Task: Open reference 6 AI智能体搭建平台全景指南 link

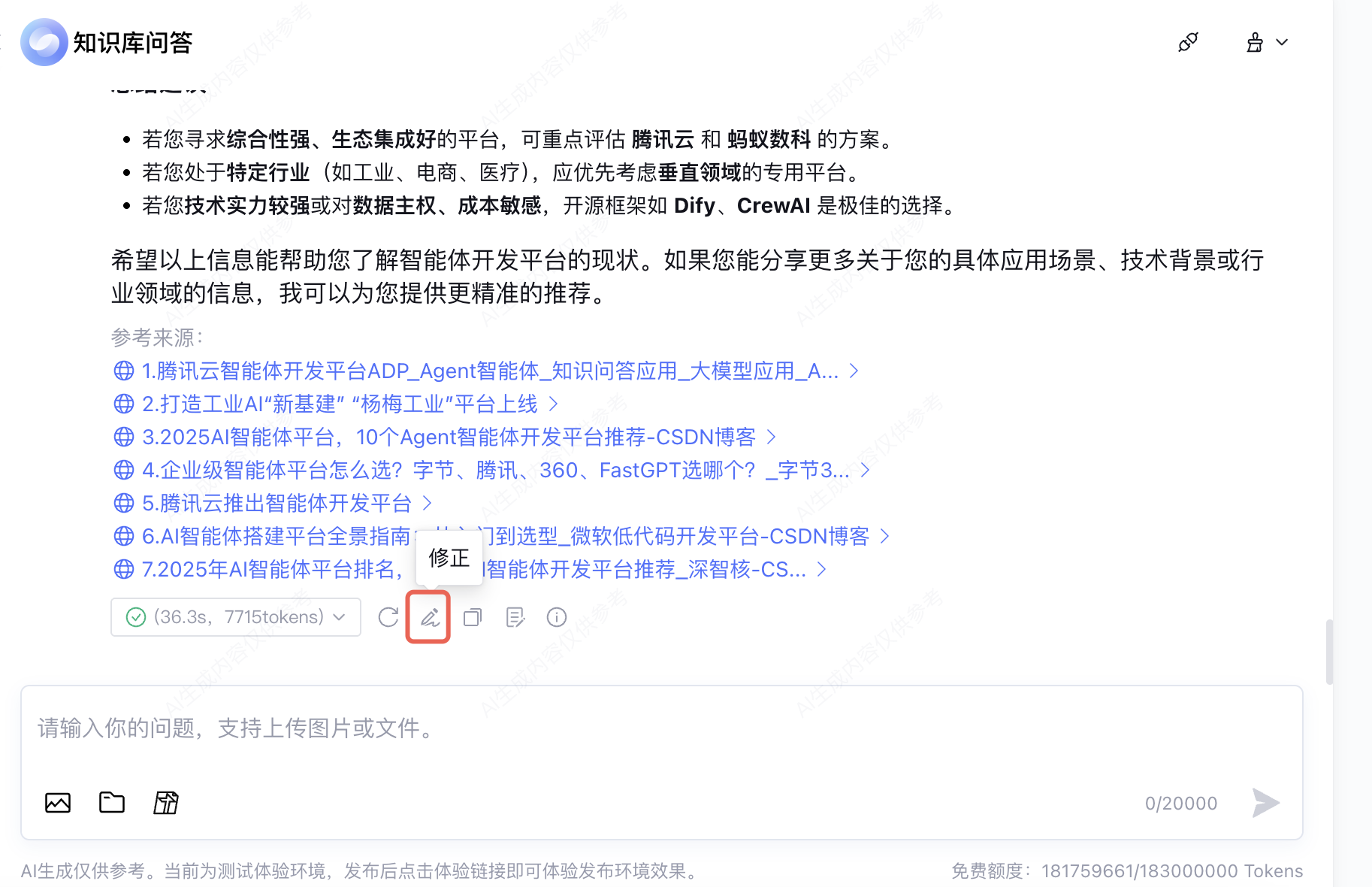Action: click(x=506, y=536)
